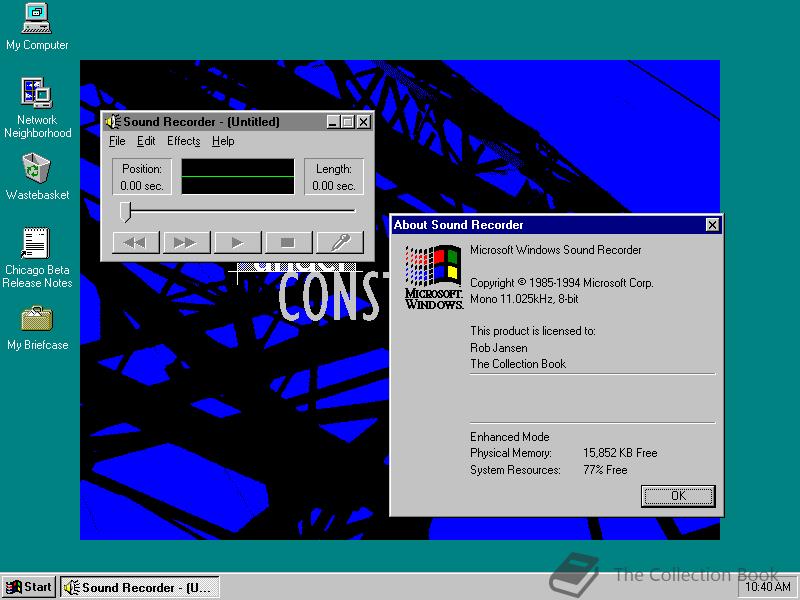Click the Seek to Start rewind button

point(136,242)
